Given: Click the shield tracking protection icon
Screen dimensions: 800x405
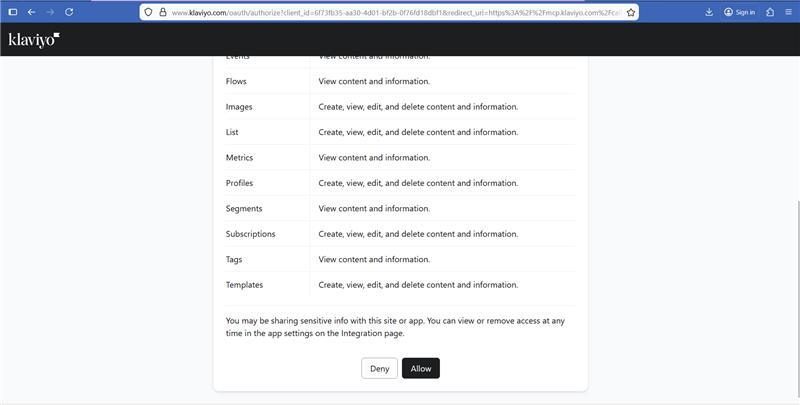Looking at the screenshot, I should coord(149,12).
